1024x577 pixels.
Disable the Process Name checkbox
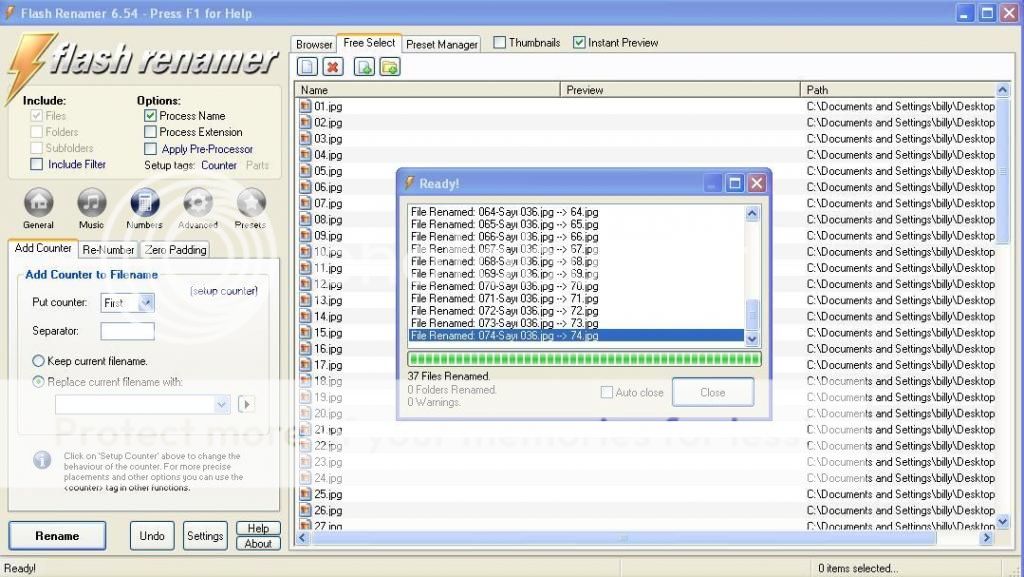tap(151, 116)
